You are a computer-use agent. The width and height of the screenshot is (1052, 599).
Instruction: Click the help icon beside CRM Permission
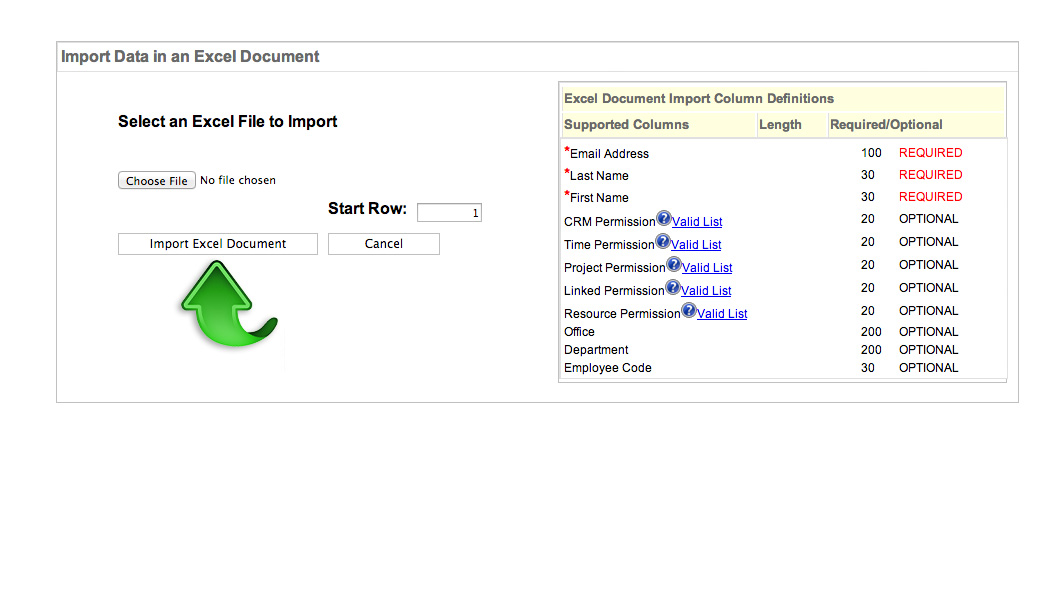click(663, 219)
